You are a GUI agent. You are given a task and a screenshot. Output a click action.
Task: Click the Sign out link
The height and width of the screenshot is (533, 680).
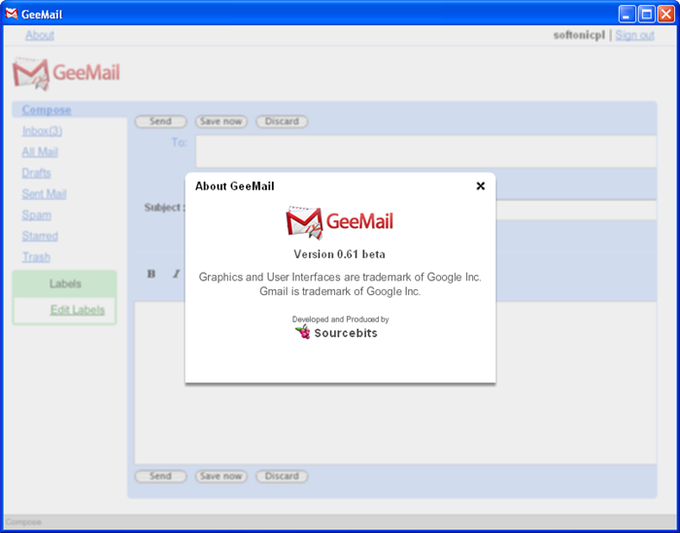(x=634, y=35)
